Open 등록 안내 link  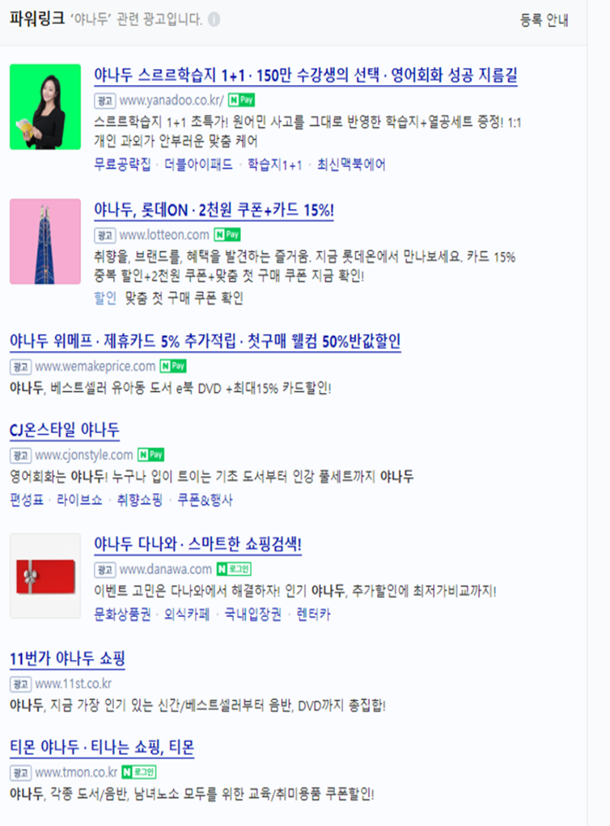click(544, 20)
